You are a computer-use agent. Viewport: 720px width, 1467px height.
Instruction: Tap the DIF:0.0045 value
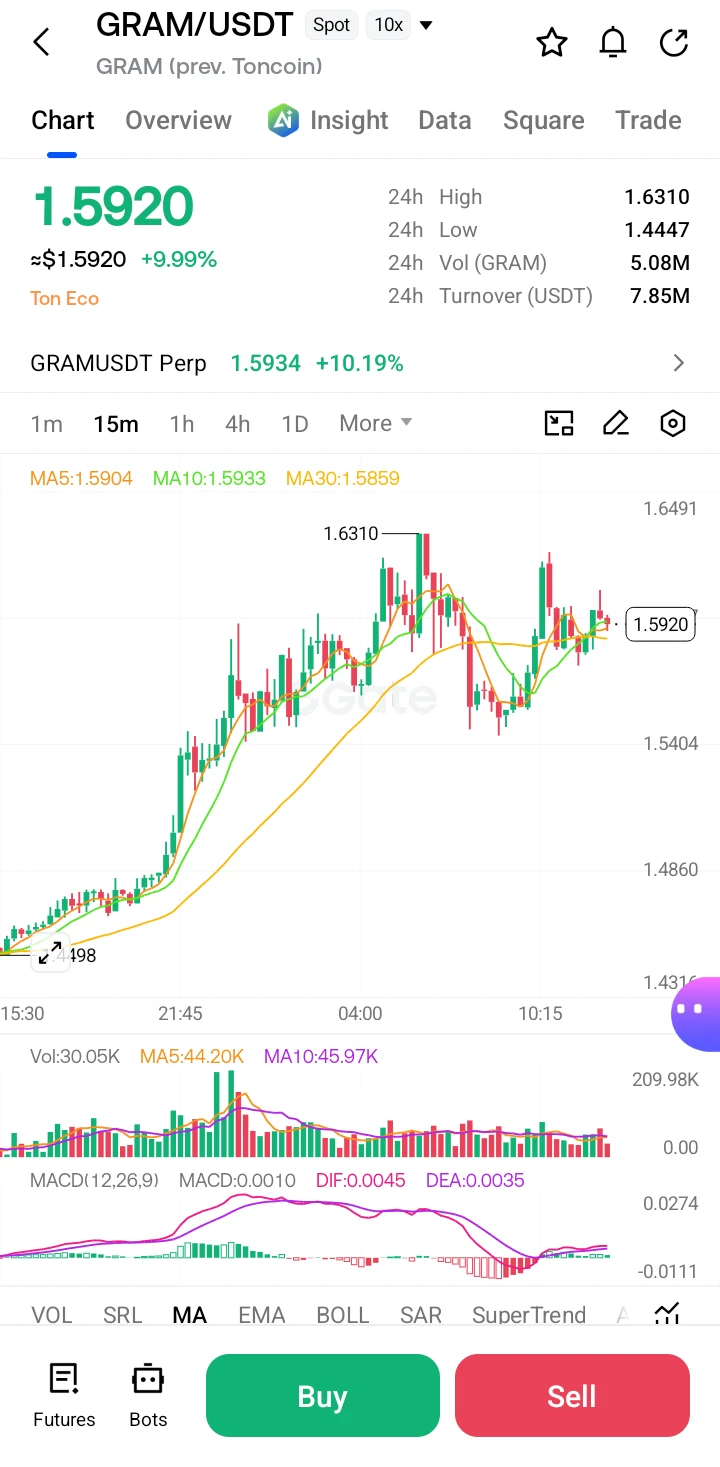[x=361, y=1180]
